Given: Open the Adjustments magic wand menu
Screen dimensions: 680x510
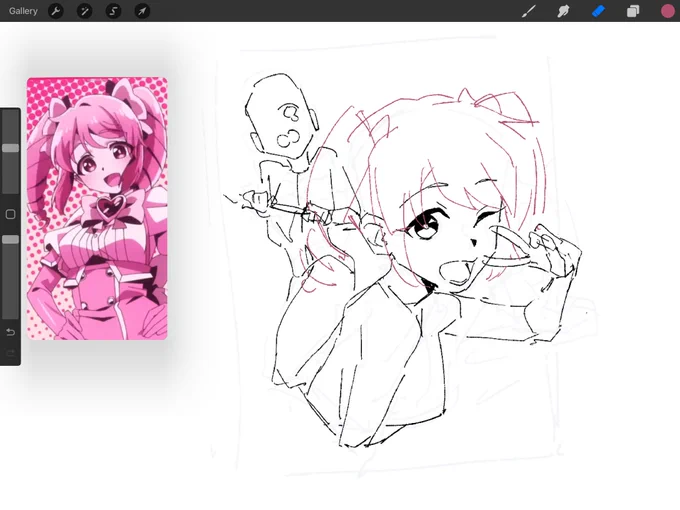Looking at the screenshot, I should [x=85, y=11].
